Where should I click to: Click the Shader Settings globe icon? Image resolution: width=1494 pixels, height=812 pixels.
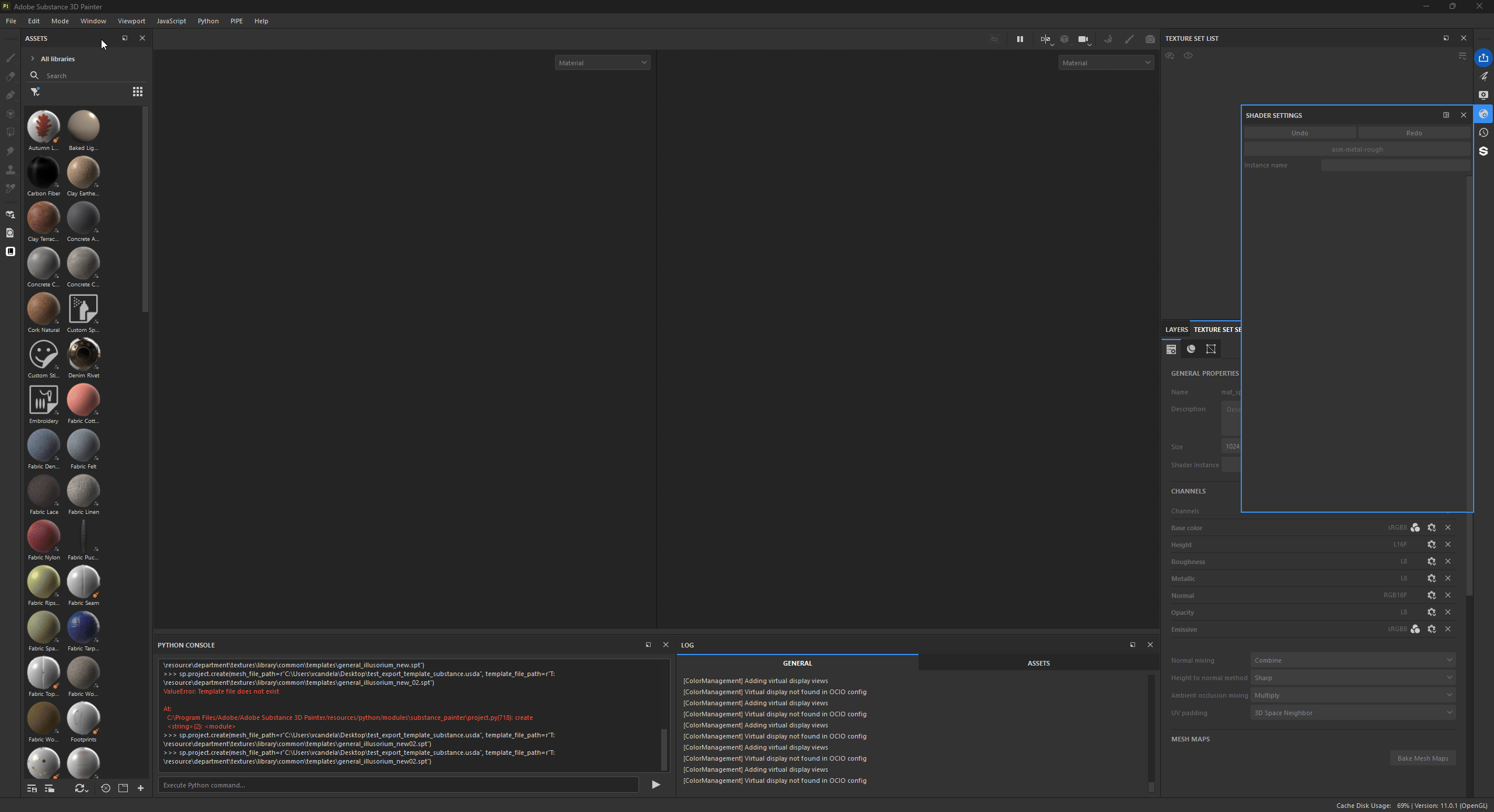[1483, 114]
